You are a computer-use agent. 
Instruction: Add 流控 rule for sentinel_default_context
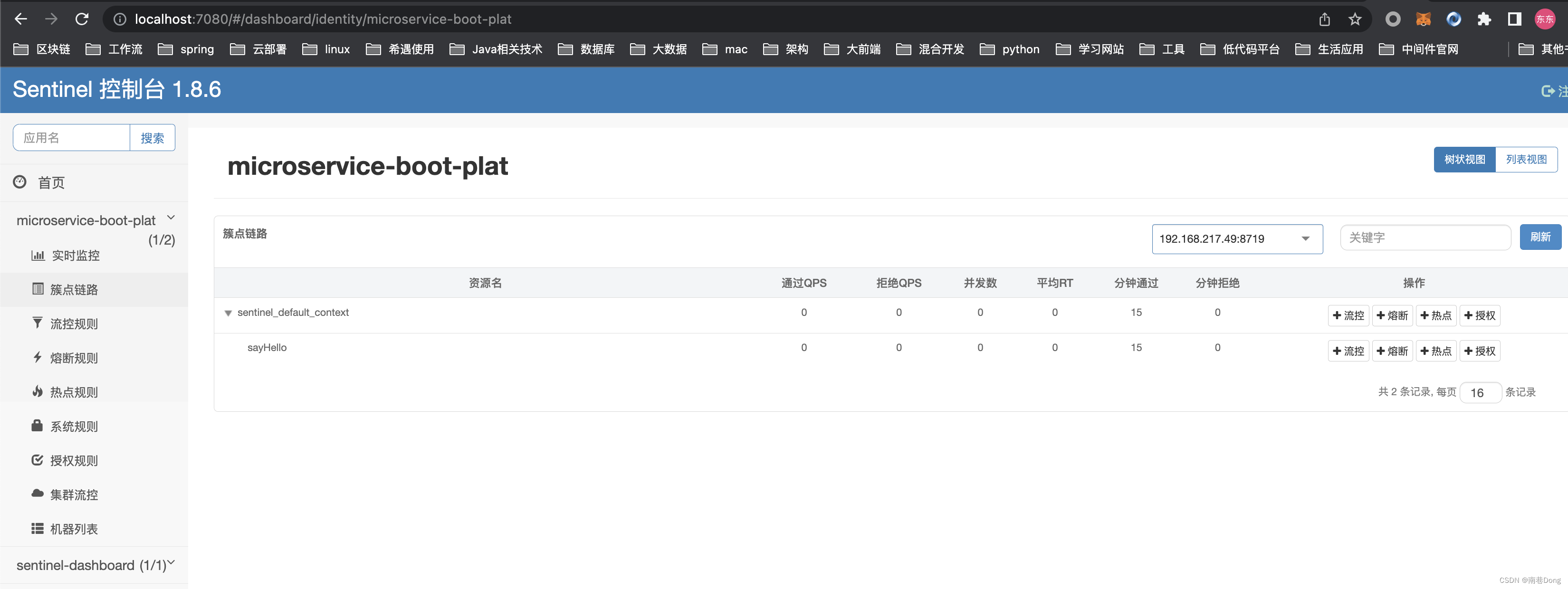click(x=1348, y=315)
